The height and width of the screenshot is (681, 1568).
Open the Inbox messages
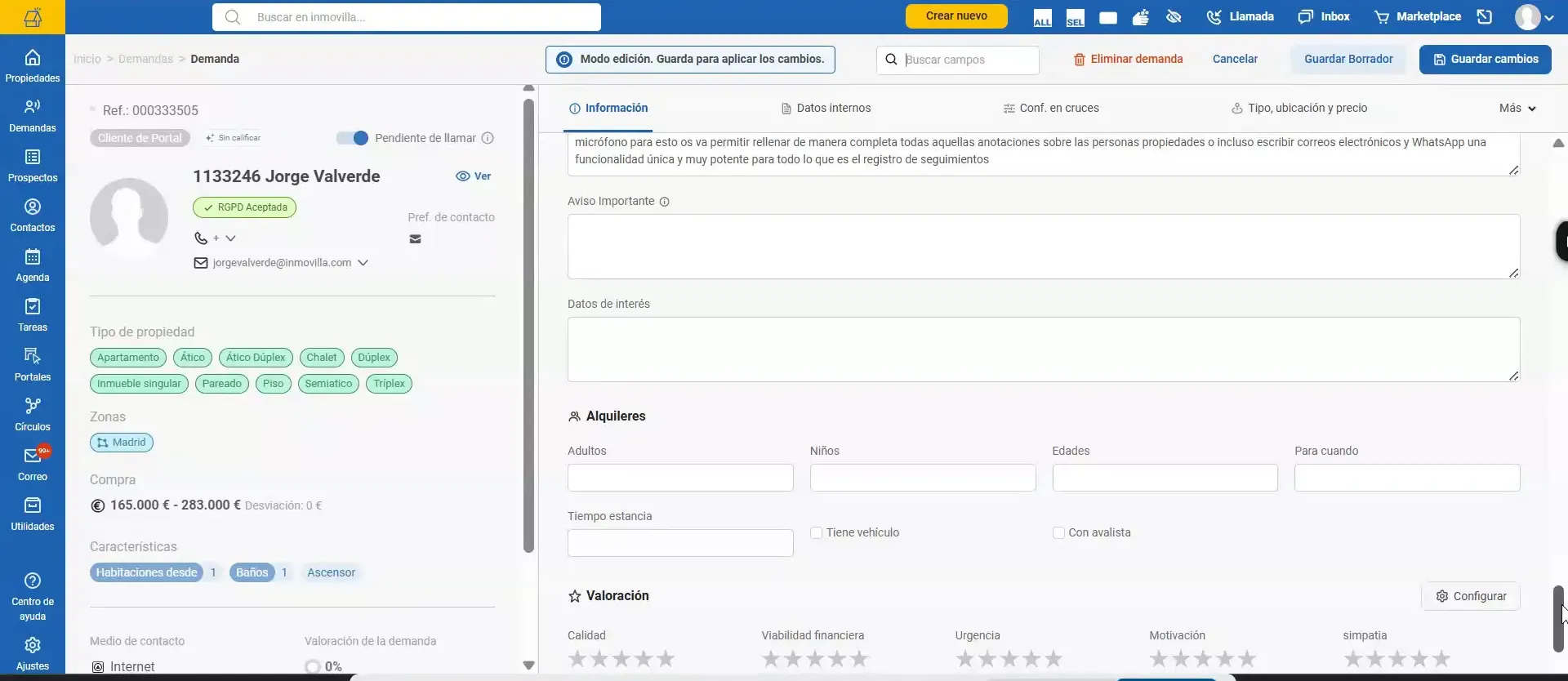click(x=1324, y=16)
